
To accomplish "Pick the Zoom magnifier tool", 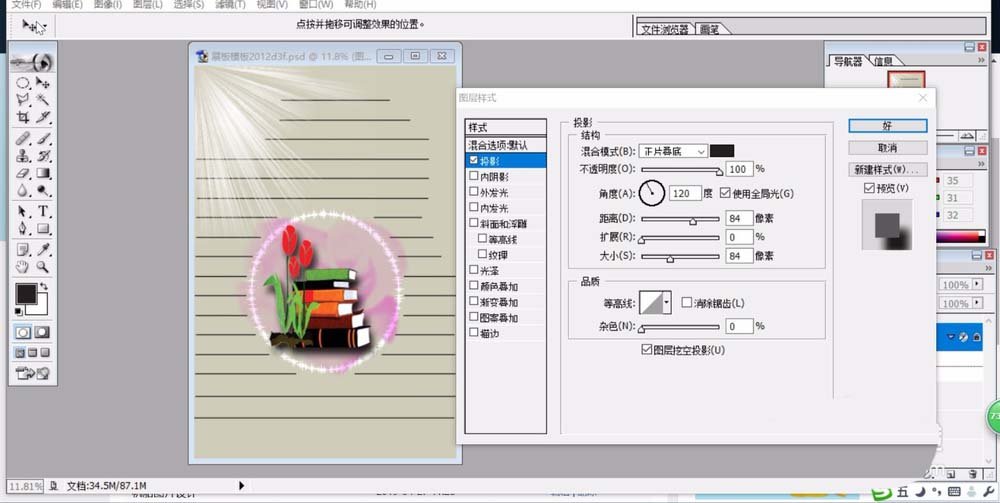I will click(43, 267).
